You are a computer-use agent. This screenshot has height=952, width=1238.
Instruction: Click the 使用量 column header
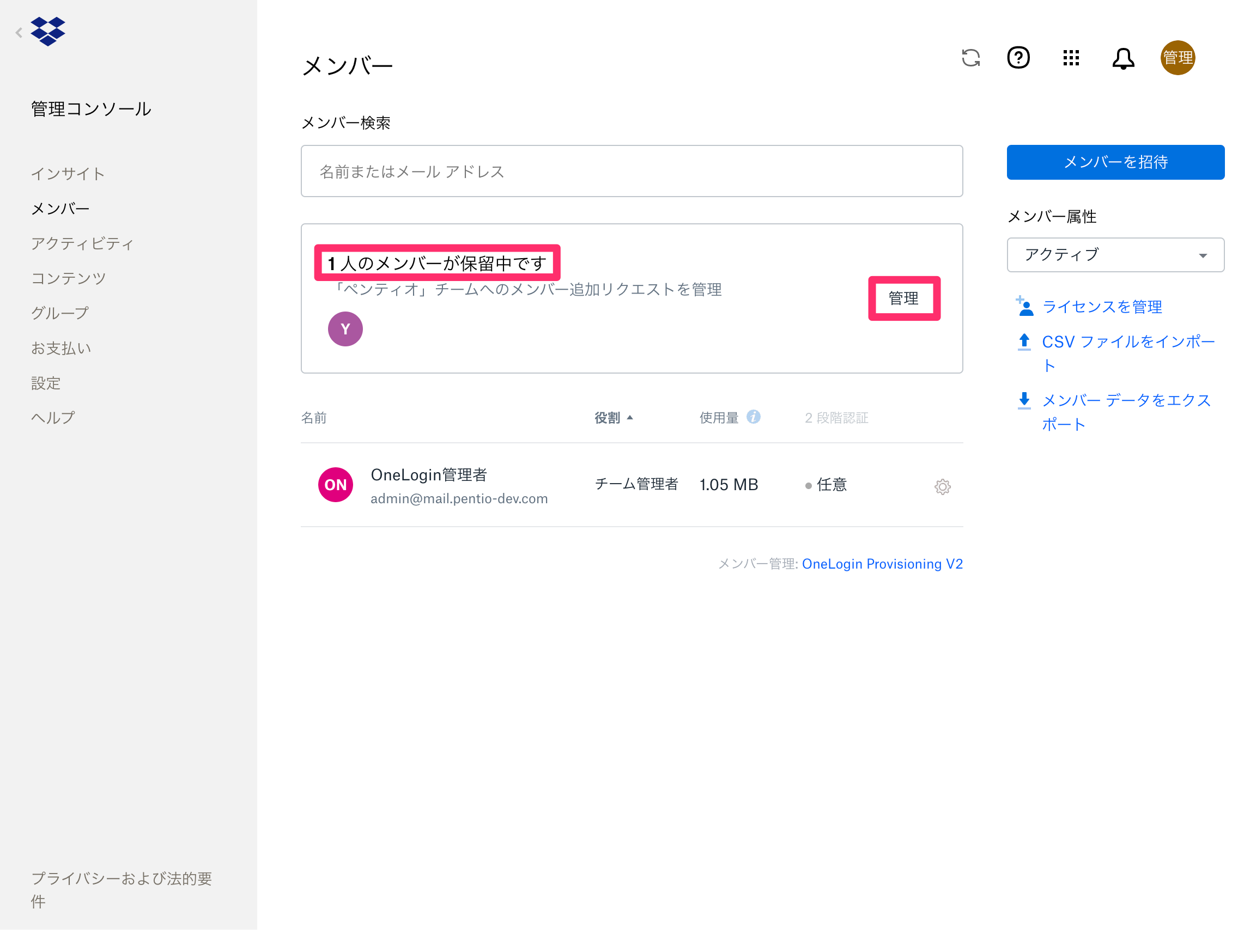[719, 418]
